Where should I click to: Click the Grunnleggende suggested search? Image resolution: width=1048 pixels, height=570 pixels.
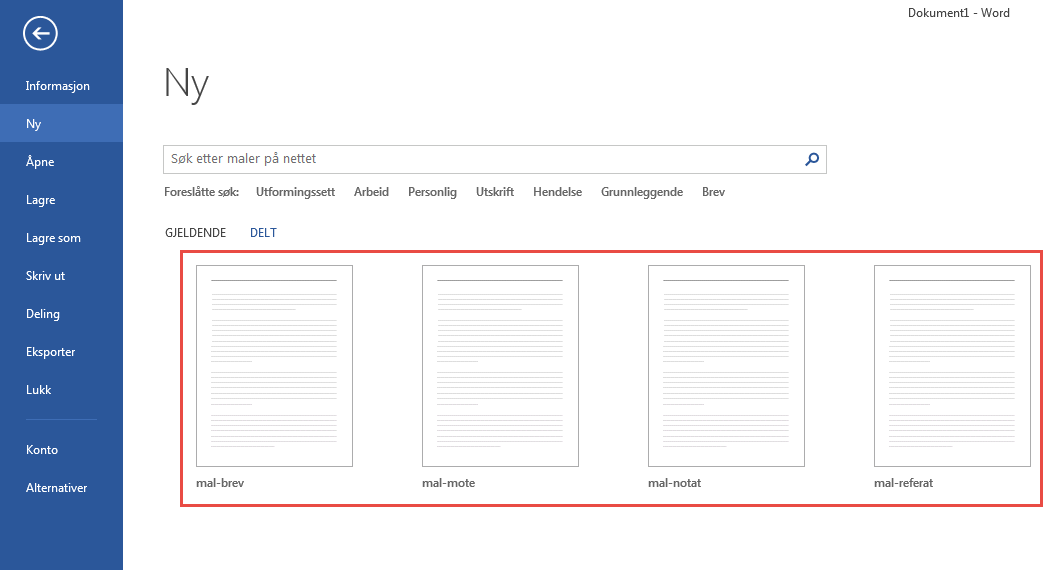coord(642,192)
